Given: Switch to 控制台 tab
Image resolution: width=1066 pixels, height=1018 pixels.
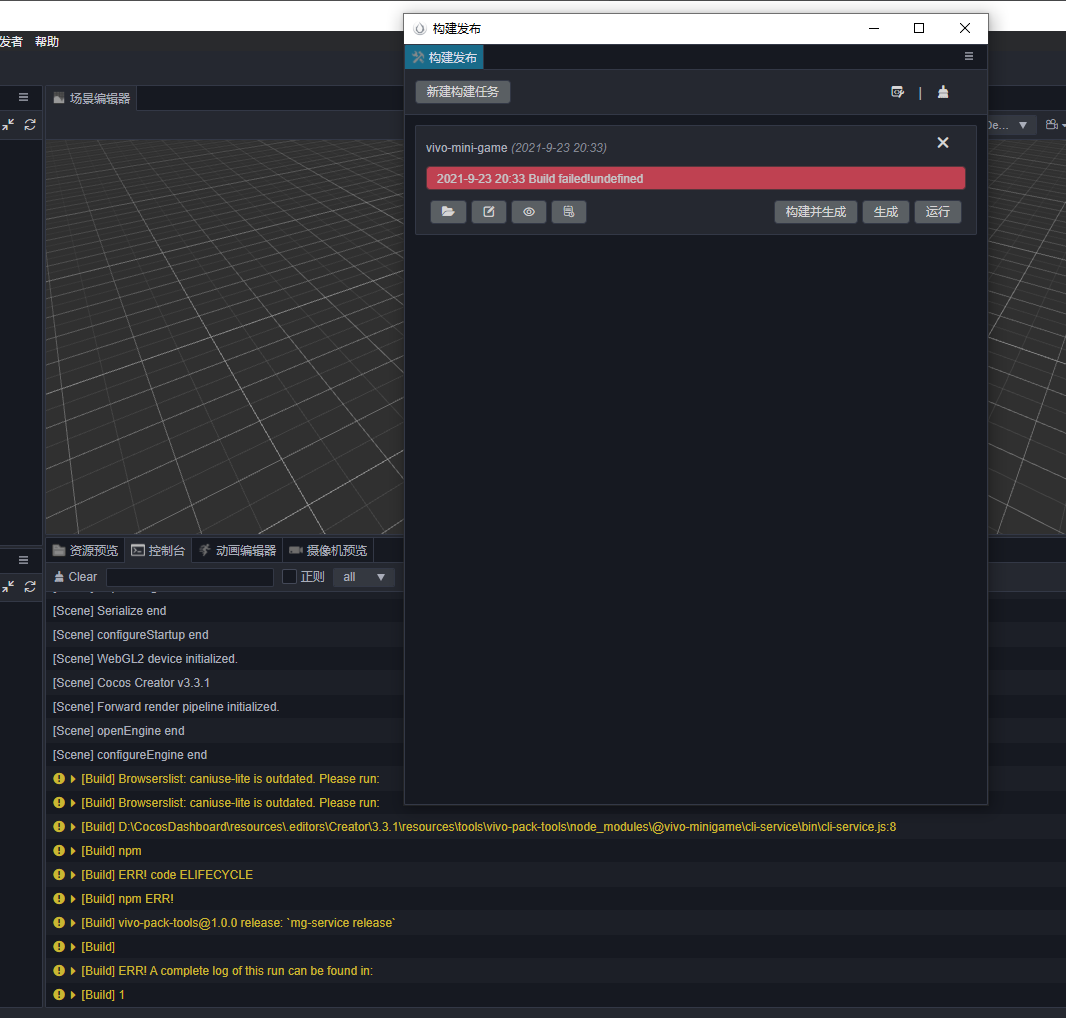Looking at the screenshot, I should coord(158,550).
